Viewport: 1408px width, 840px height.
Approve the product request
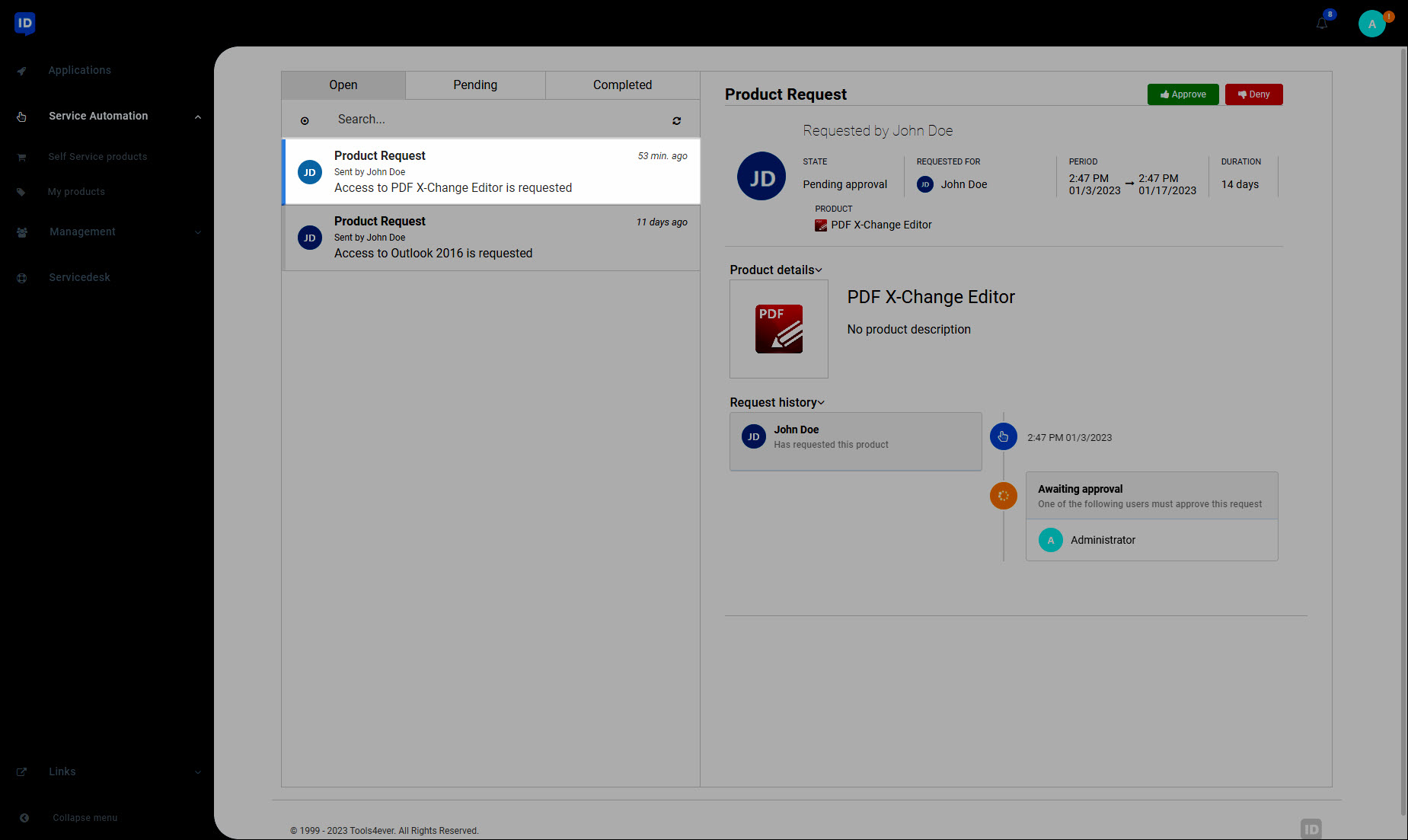coord(1183,94)
